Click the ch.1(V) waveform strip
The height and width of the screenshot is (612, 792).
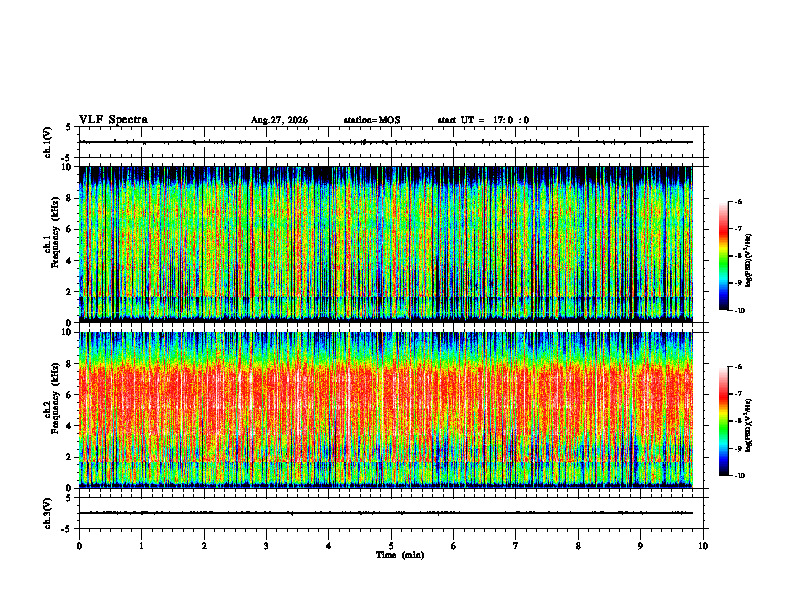[386, 142]
